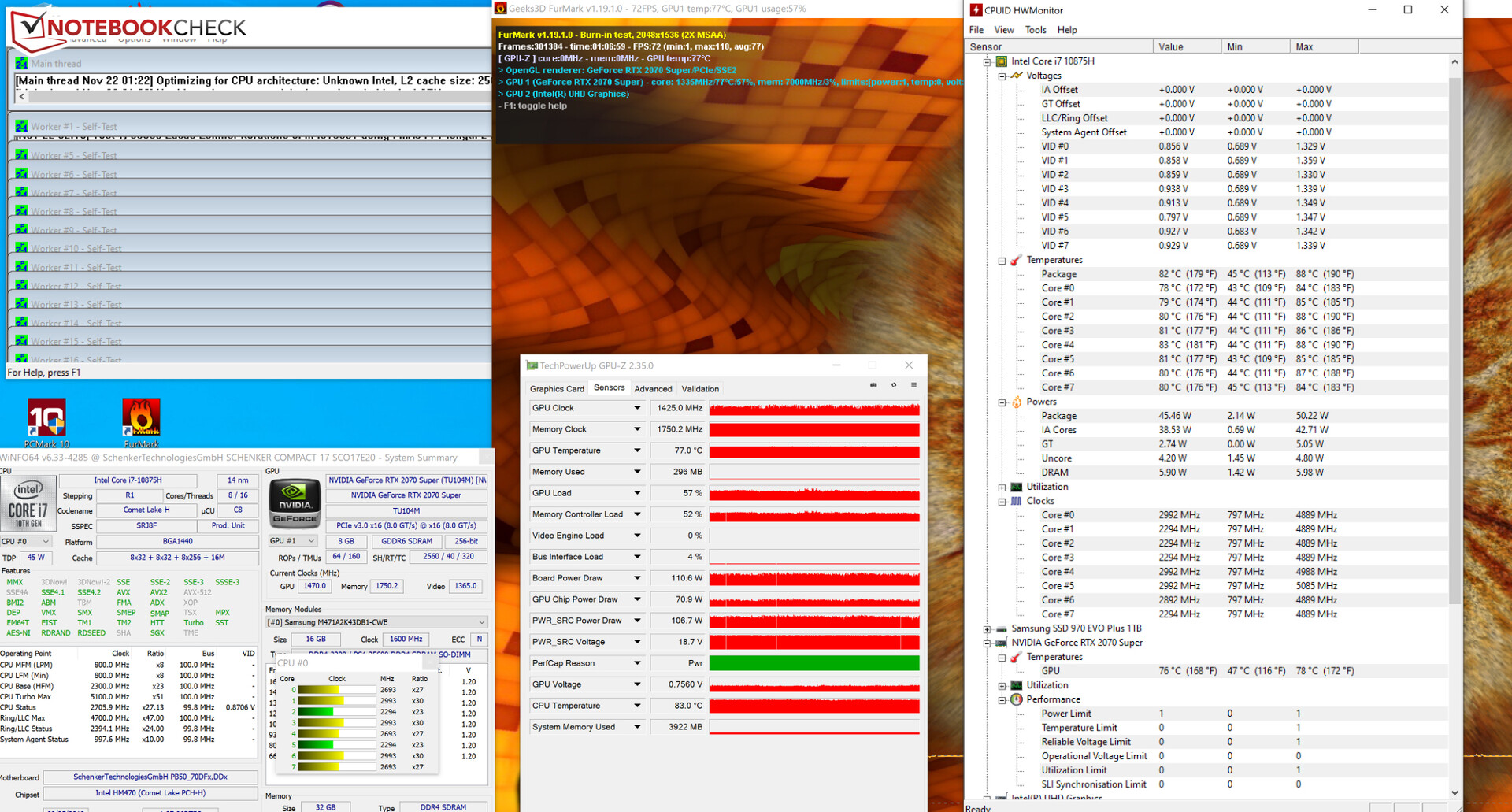
Task: Click Worker #1 Self-Test window icon
Action: pyautogui.click(x=21, y=126)
